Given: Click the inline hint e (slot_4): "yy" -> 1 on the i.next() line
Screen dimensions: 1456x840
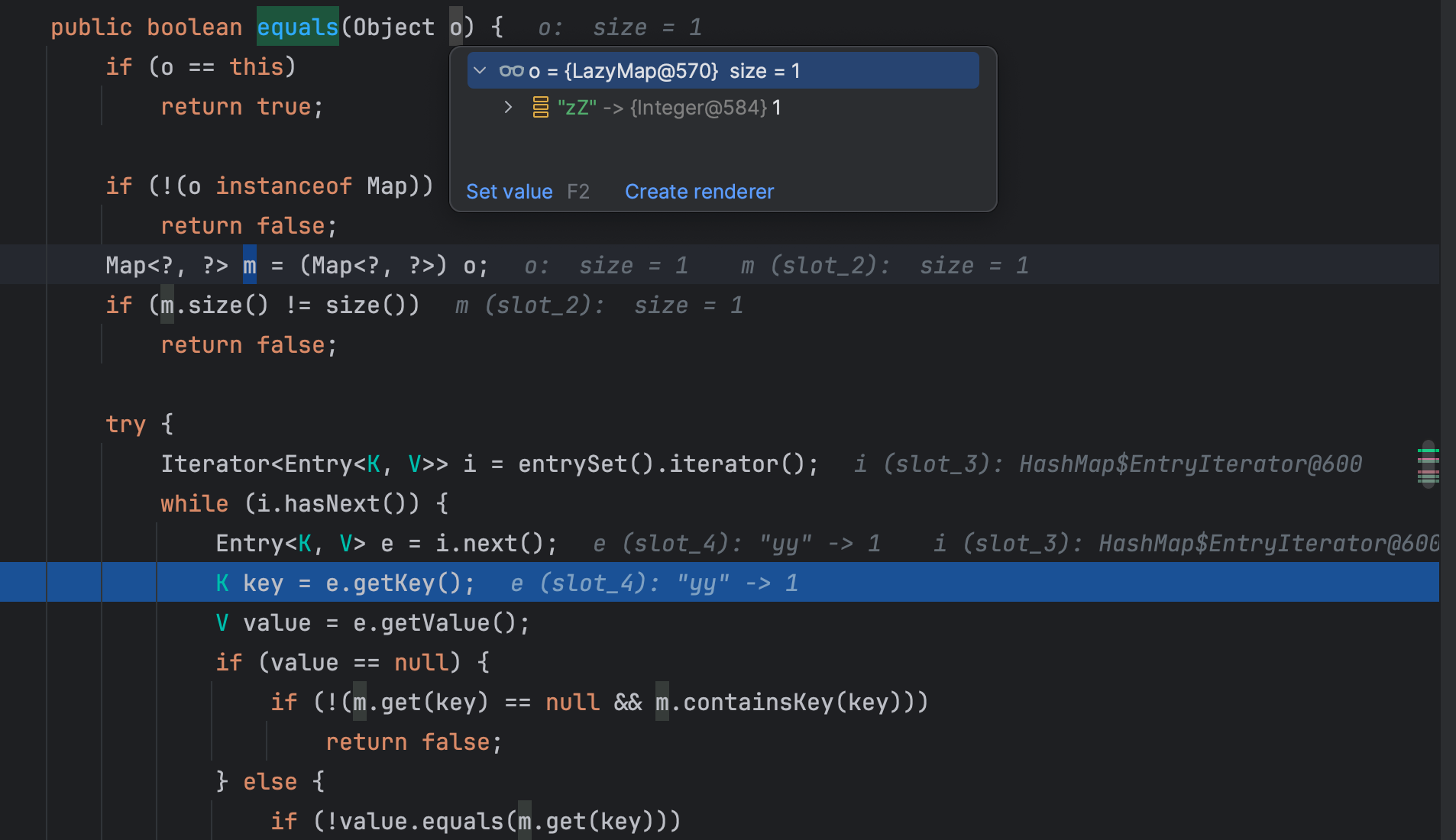Looking at the screenshot, I should pos(736,543).
